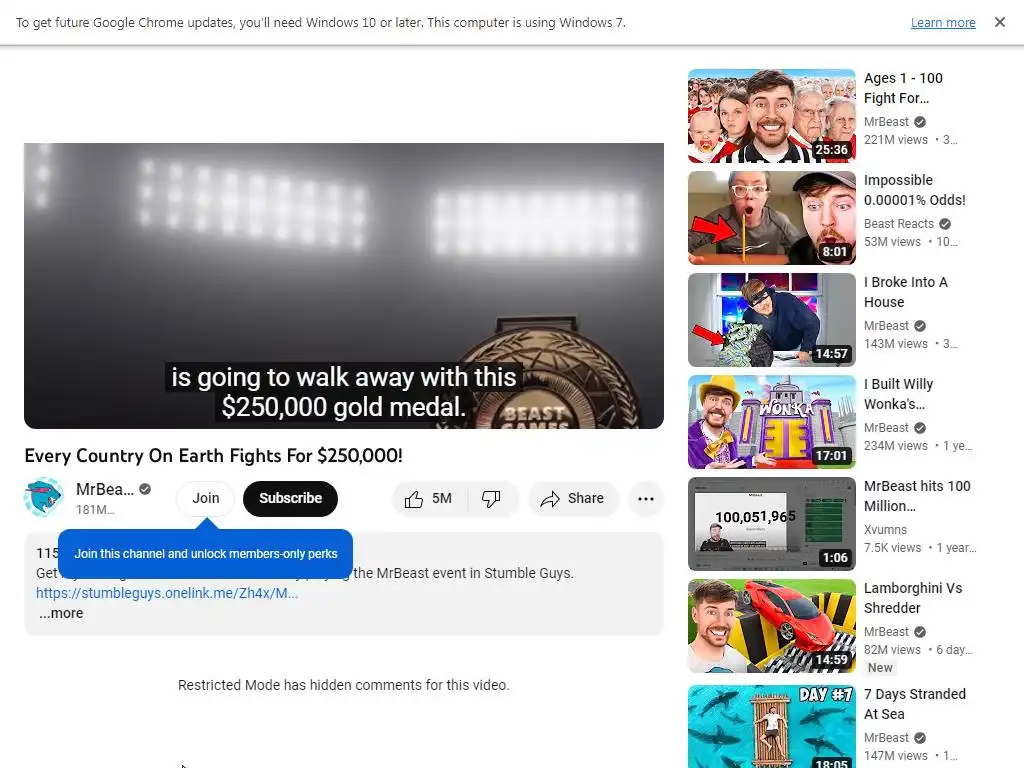Open the I Built Willy Wonka's thumbnail
The width and height of the screenshot is (1024, 768).
(x=771, y=422)
